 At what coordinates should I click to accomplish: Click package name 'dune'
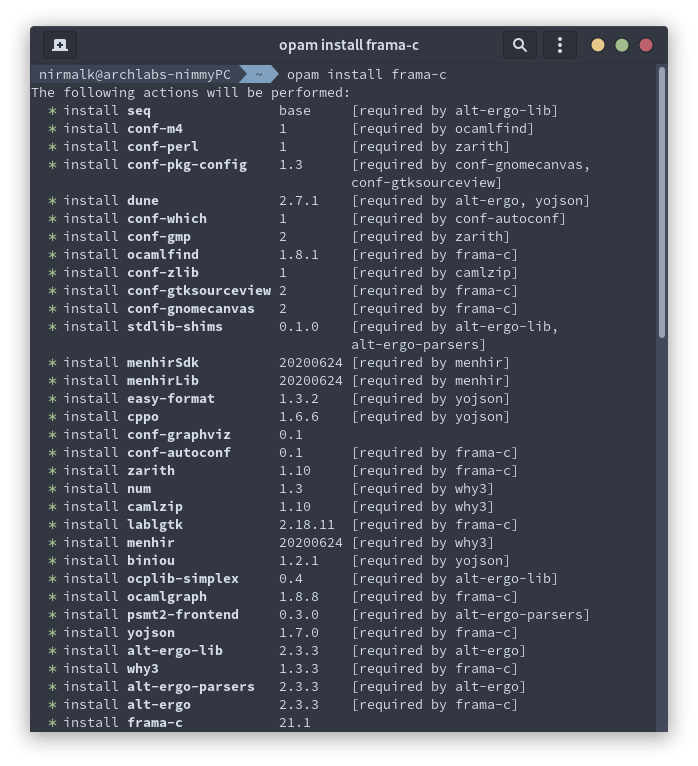coord(143,201)
